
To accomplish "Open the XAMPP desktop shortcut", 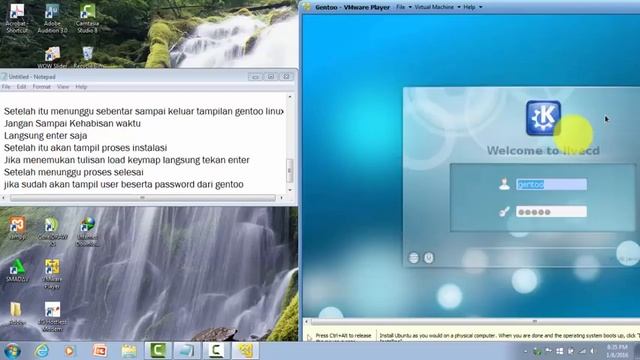I will pos(17,228).
